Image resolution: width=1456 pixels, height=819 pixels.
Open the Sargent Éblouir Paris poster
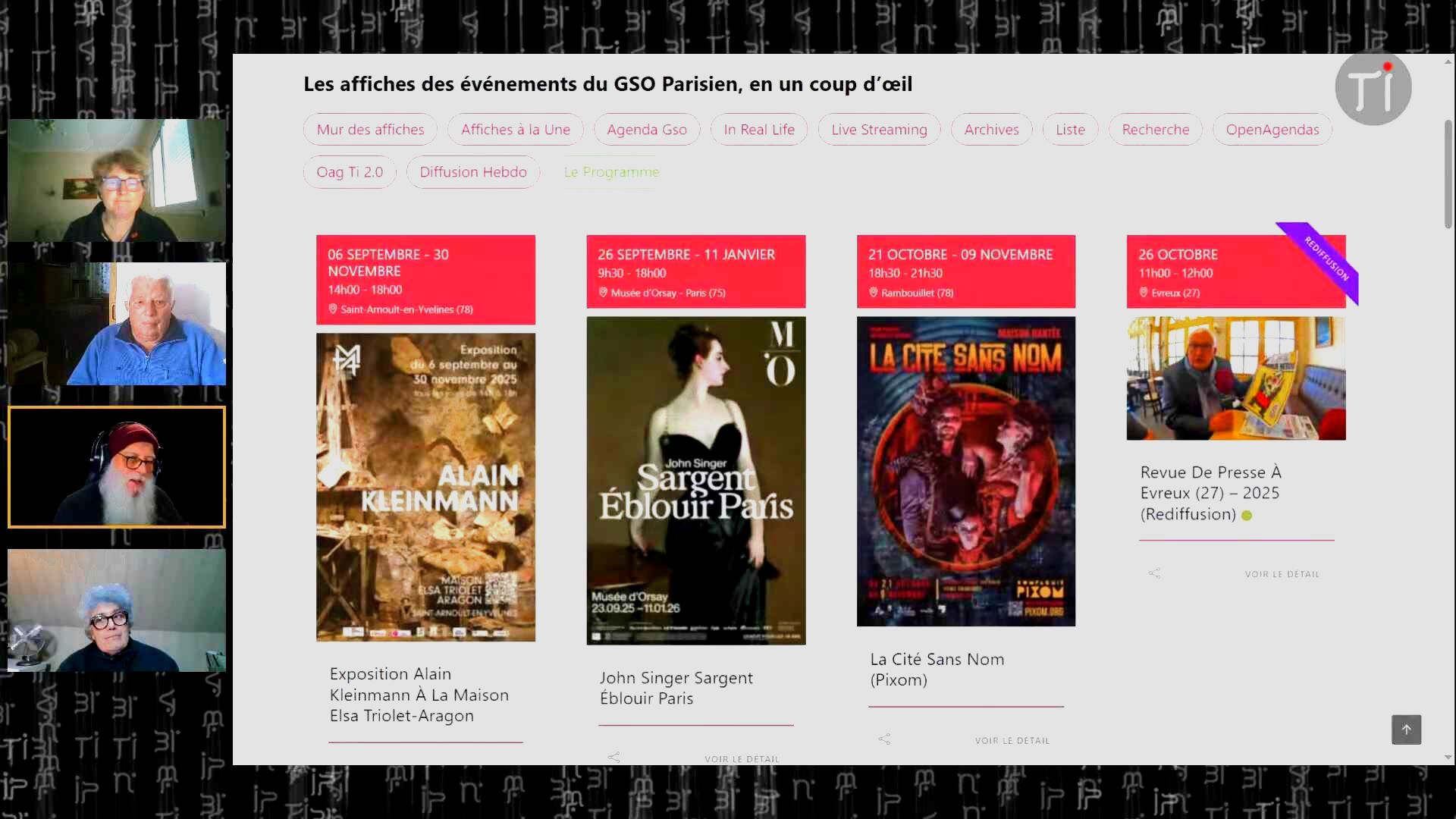pyautogui.click(x=695, y=480)
